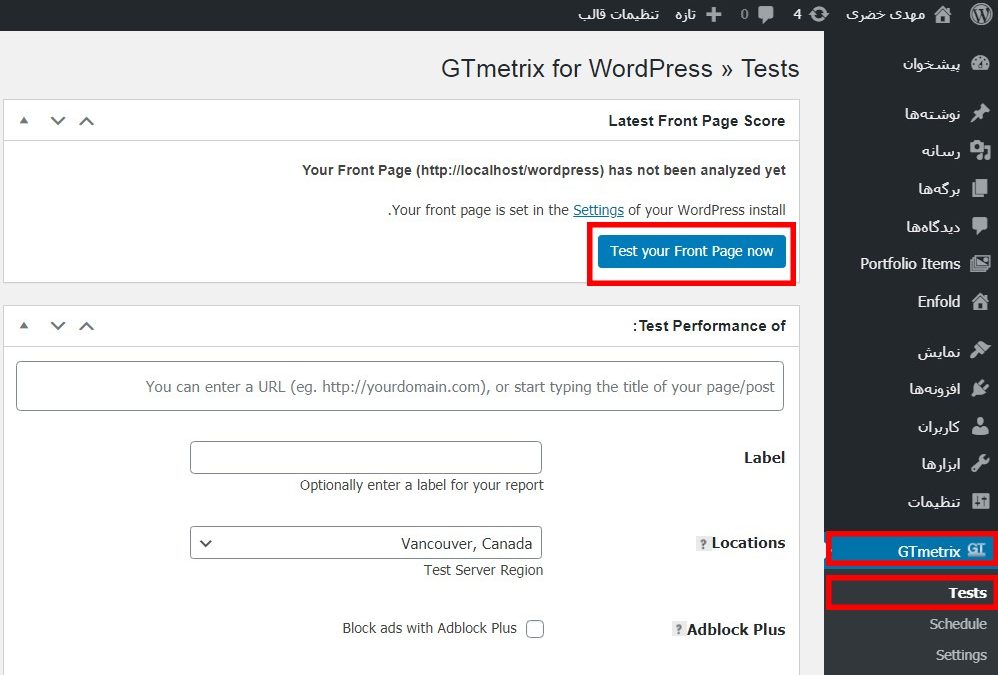This screenshot has height=675, width=998.
Task: Click the comments speech icon in sidebar
Action: (980, 226)
